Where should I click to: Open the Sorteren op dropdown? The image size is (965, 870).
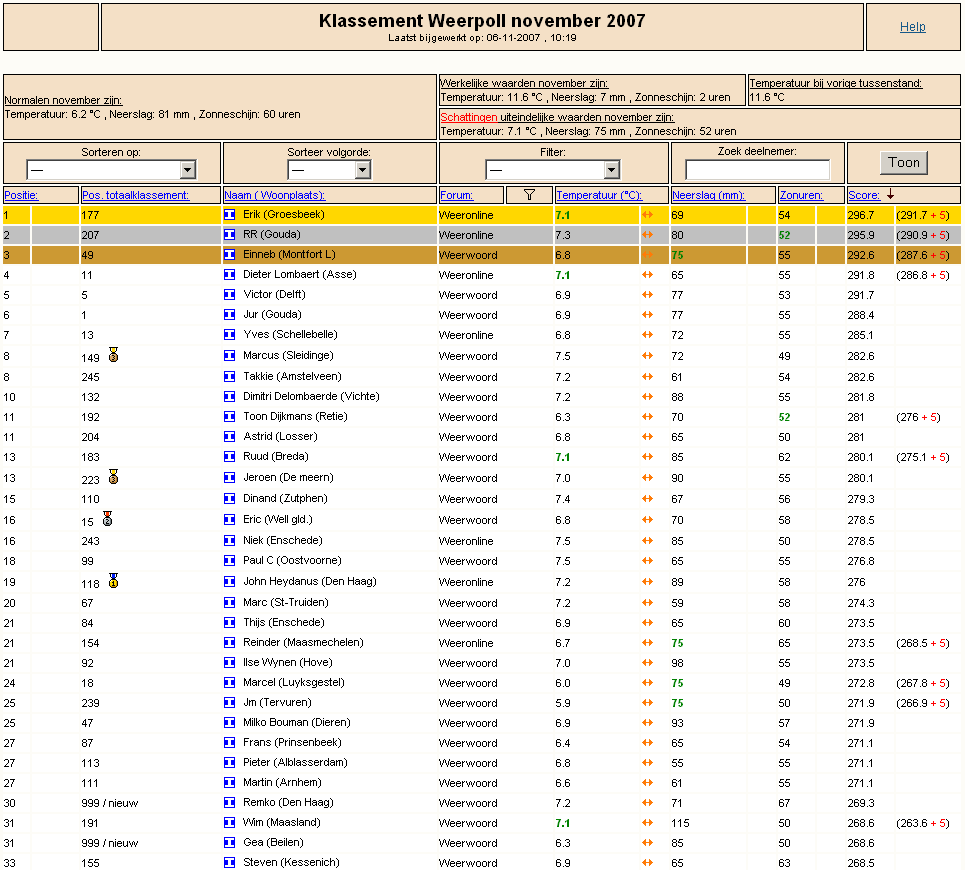click(x=111, y=169)
